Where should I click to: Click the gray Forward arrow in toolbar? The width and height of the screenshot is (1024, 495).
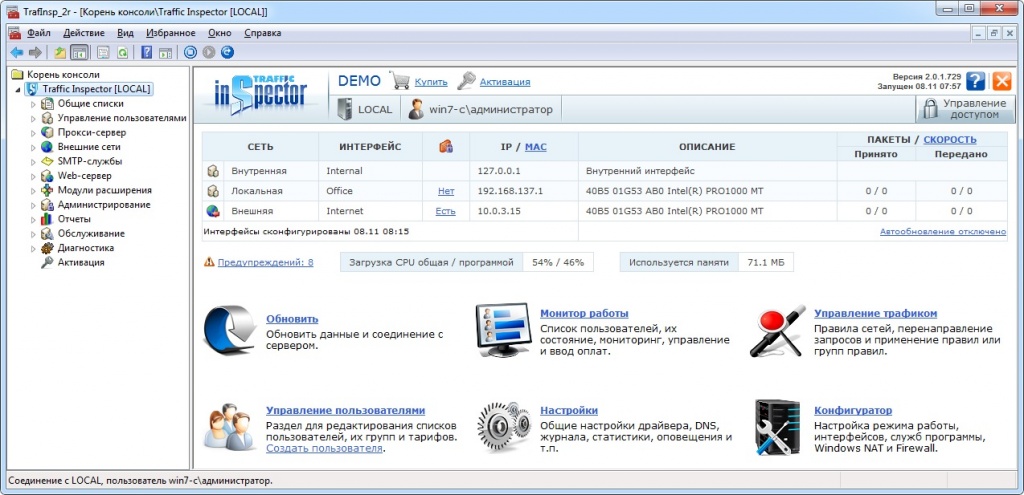(35, 52)
